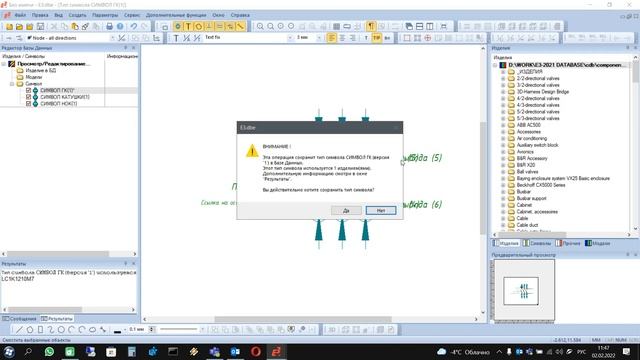
Task: Click the print icon in toolbar
Action: tap(109, 27)
